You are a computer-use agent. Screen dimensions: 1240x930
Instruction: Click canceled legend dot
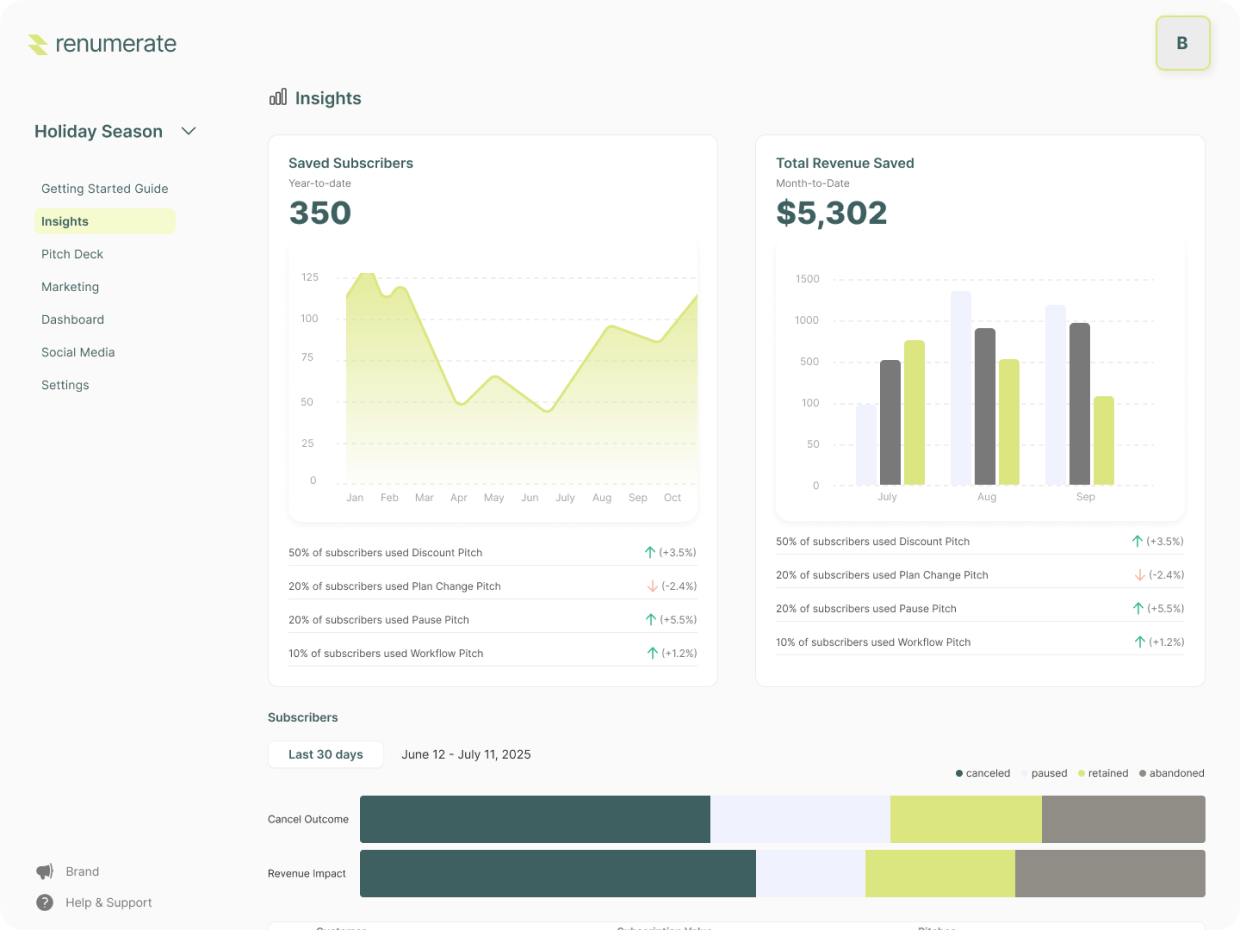pos(959,773)
